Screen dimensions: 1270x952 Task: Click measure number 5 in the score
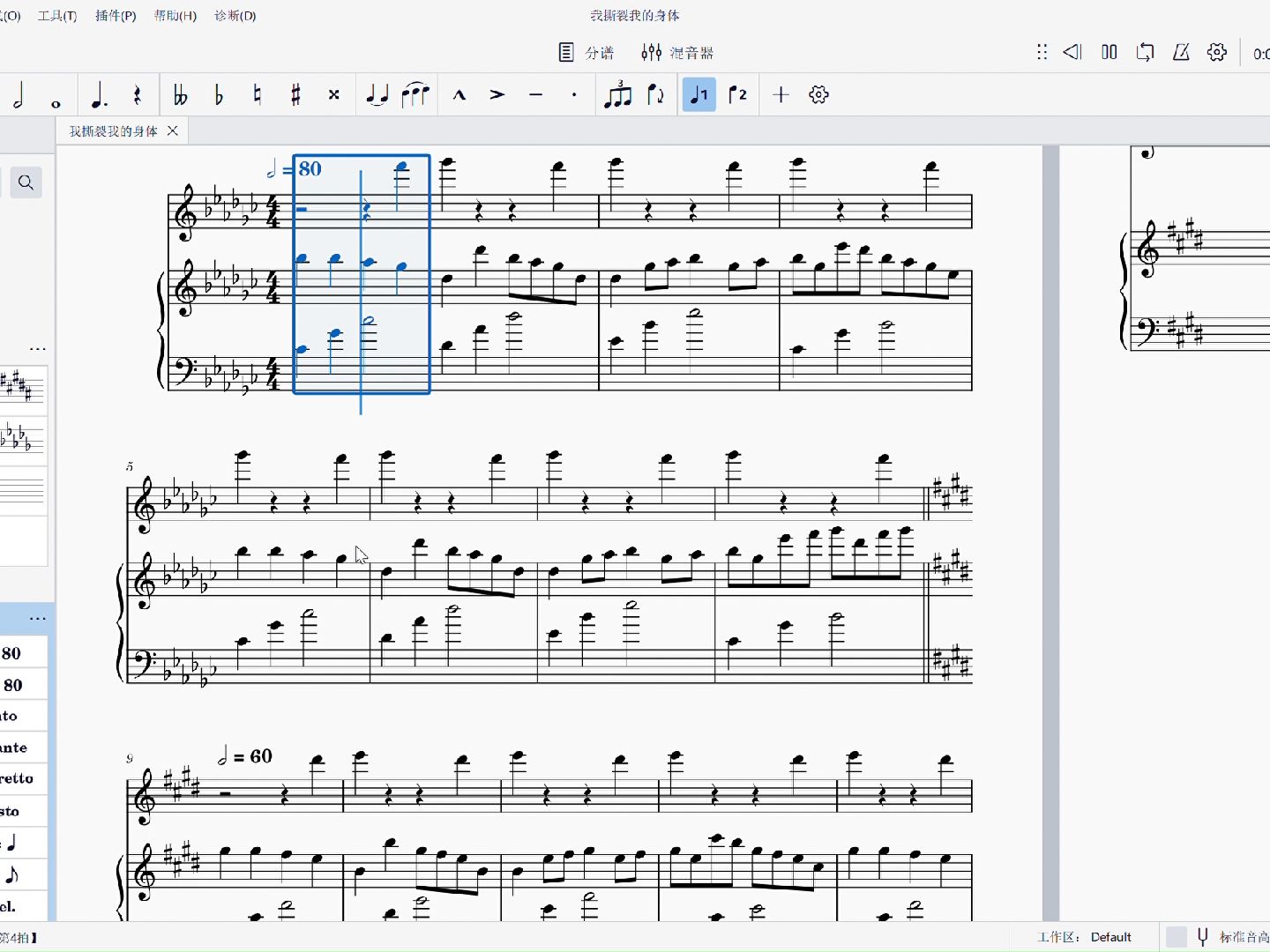130,466
